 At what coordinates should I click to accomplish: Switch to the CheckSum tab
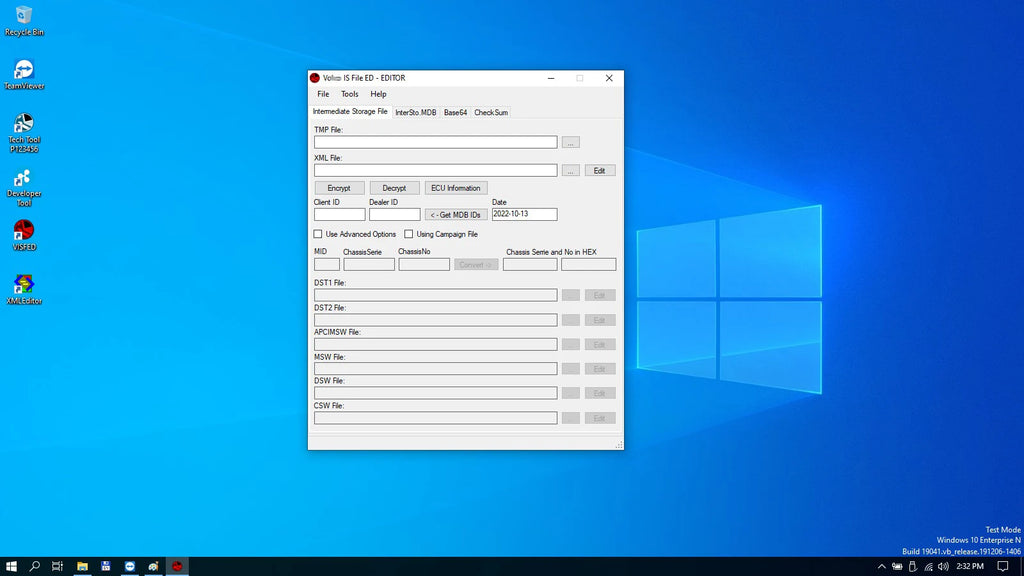(x=491, y=112)
